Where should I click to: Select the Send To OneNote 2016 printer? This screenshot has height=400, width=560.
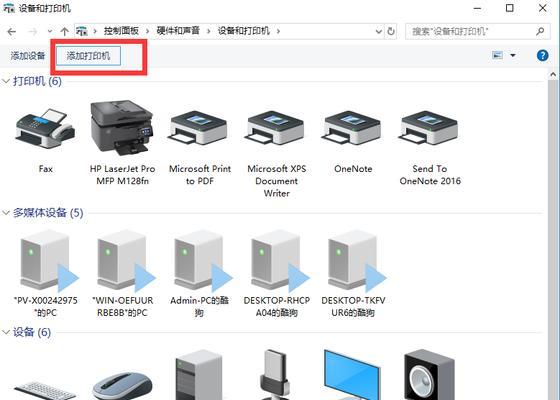430,128
